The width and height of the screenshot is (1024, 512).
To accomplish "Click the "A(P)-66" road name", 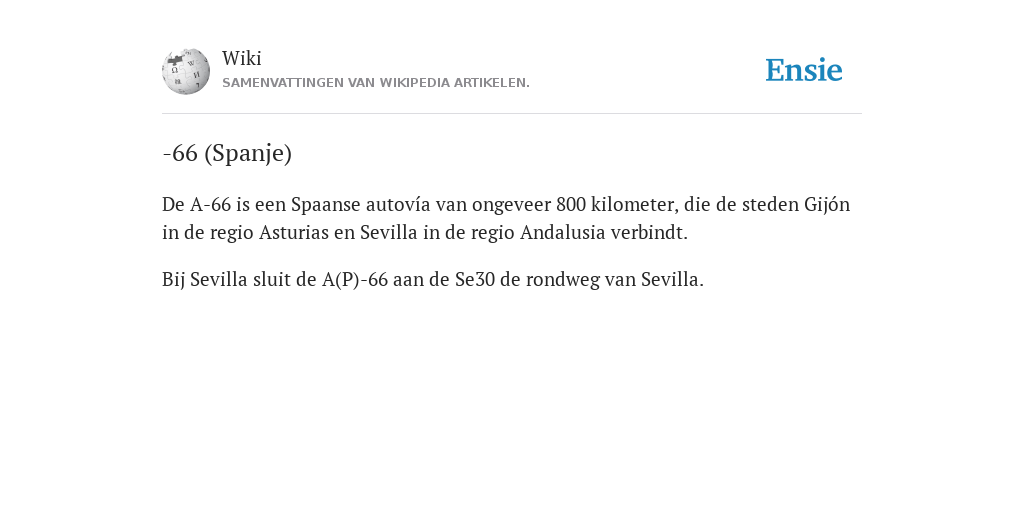I will [355, 280].
